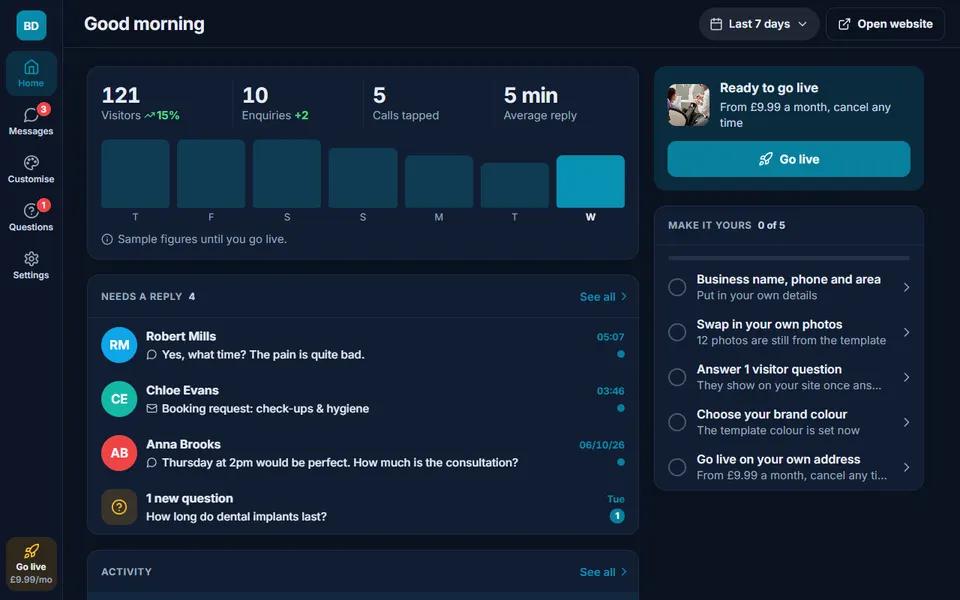Click the info icon beside Sample figures
960x600 pixels.
click(107, 239)
